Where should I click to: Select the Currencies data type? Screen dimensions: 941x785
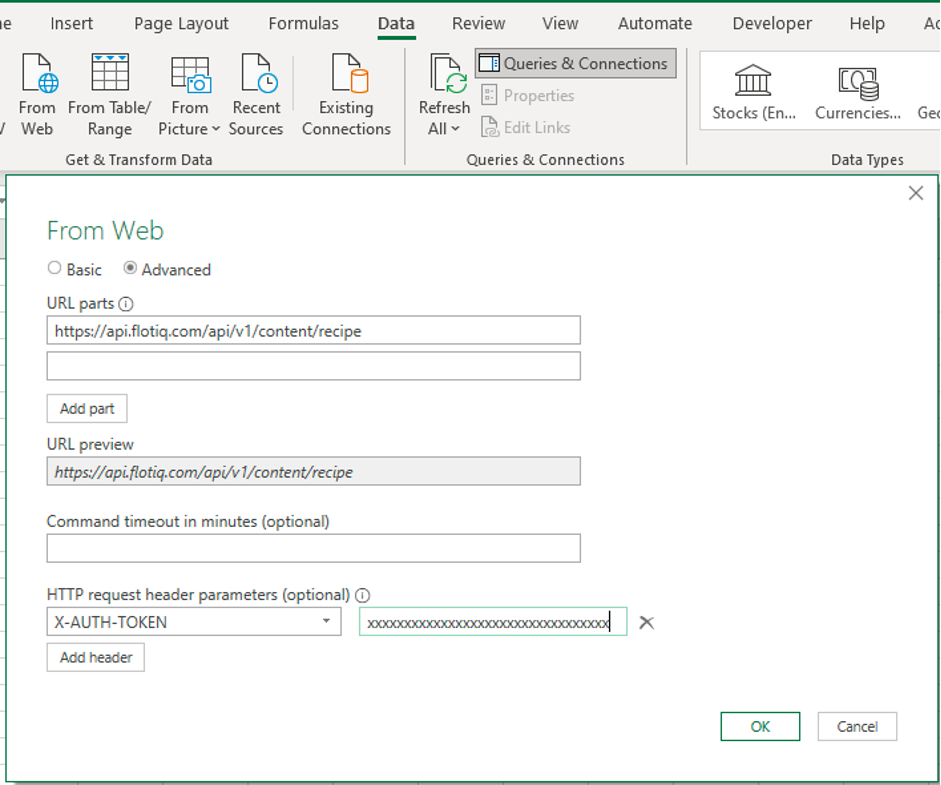tap(858, 92)
